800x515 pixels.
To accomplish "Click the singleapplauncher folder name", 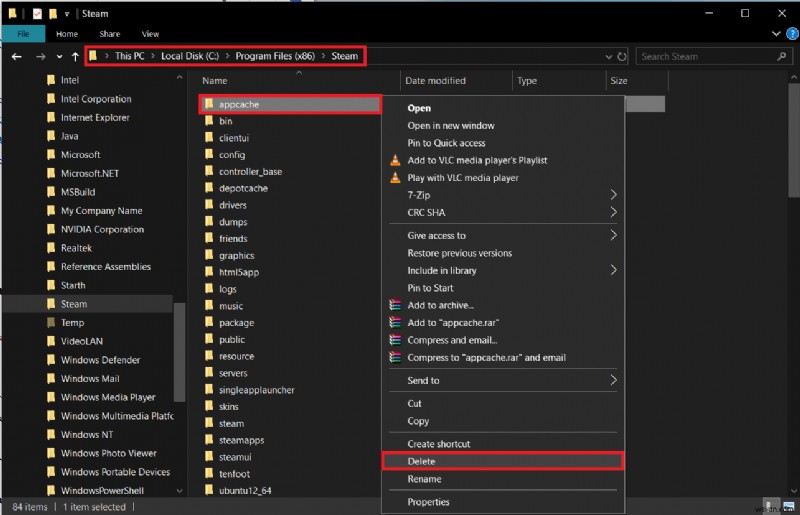I will pyautogui.click(x=257, y=390).
